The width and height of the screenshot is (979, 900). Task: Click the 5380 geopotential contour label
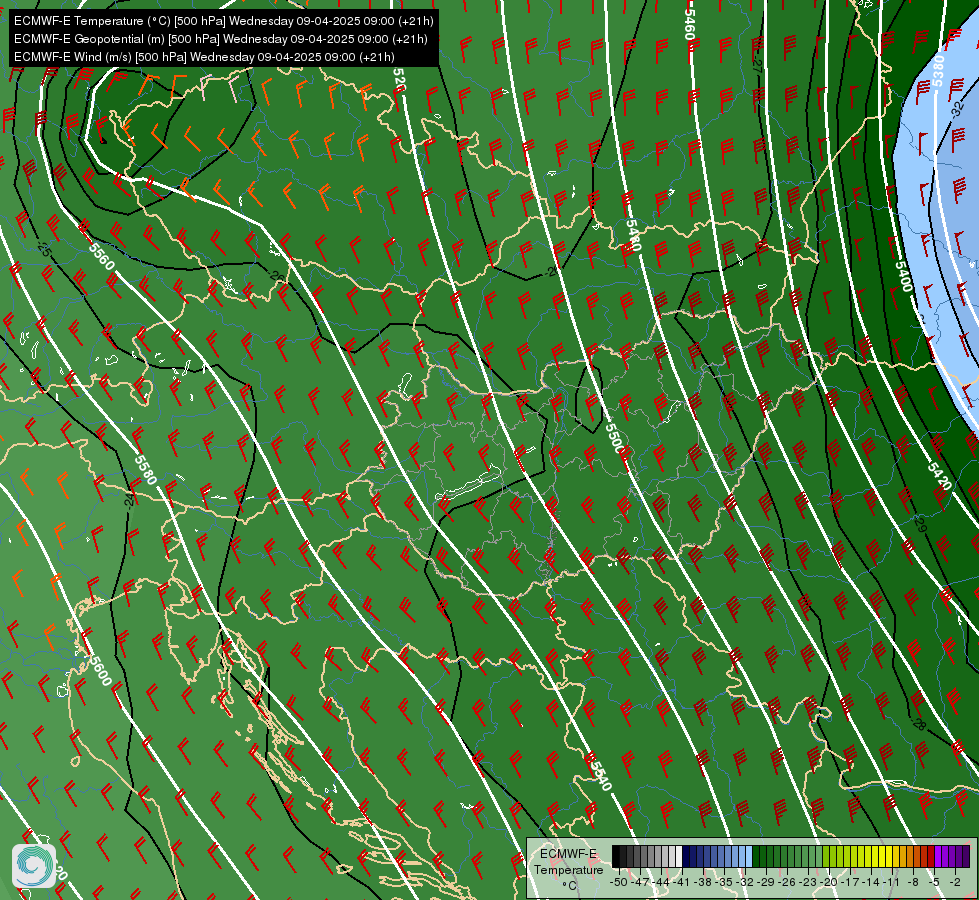click(x=938, y=71)
